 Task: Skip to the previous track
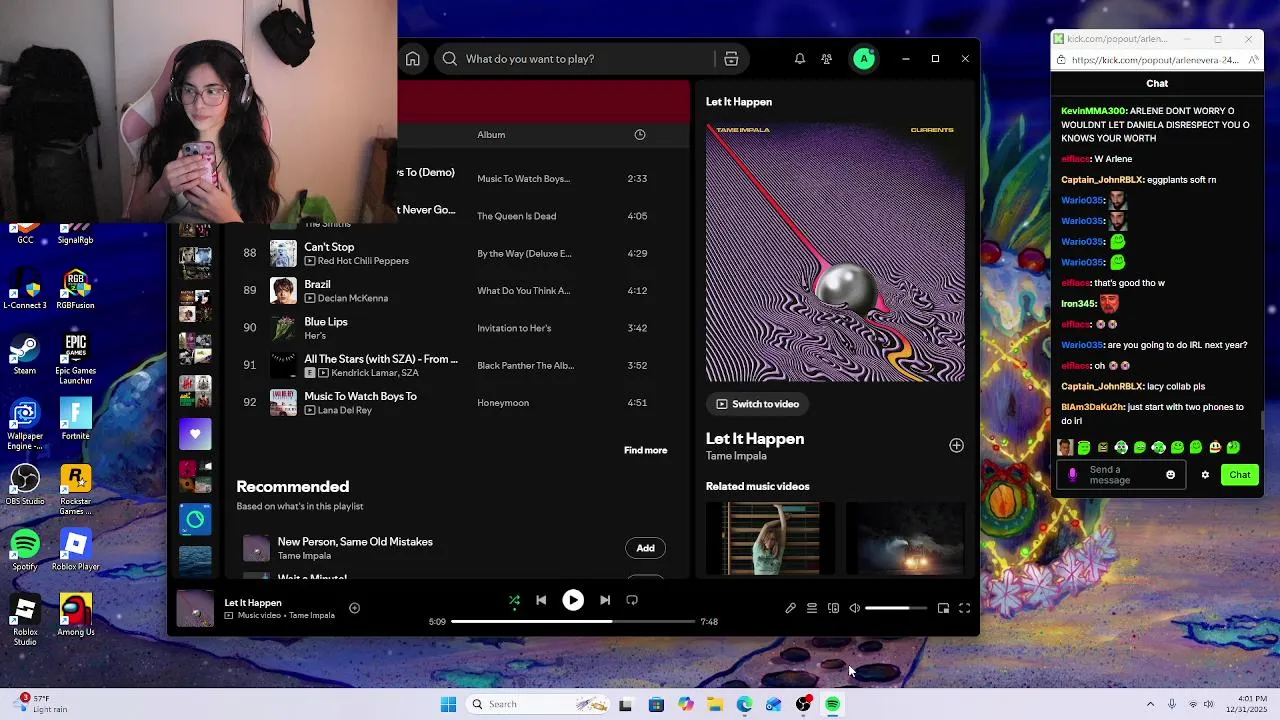(x=541, y=600)
